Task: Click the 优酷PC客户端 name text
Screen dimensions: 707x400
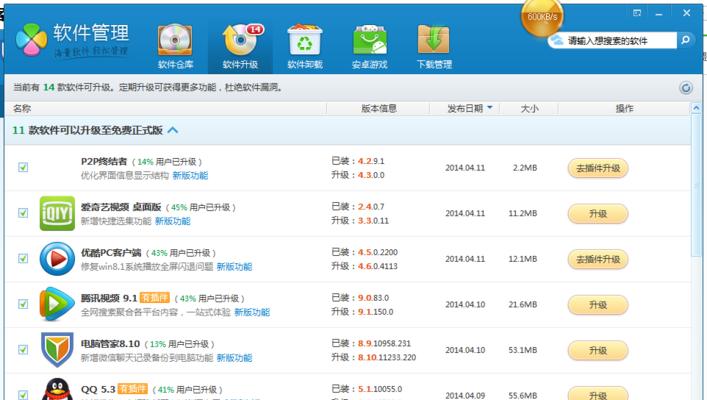Action: 111,253
